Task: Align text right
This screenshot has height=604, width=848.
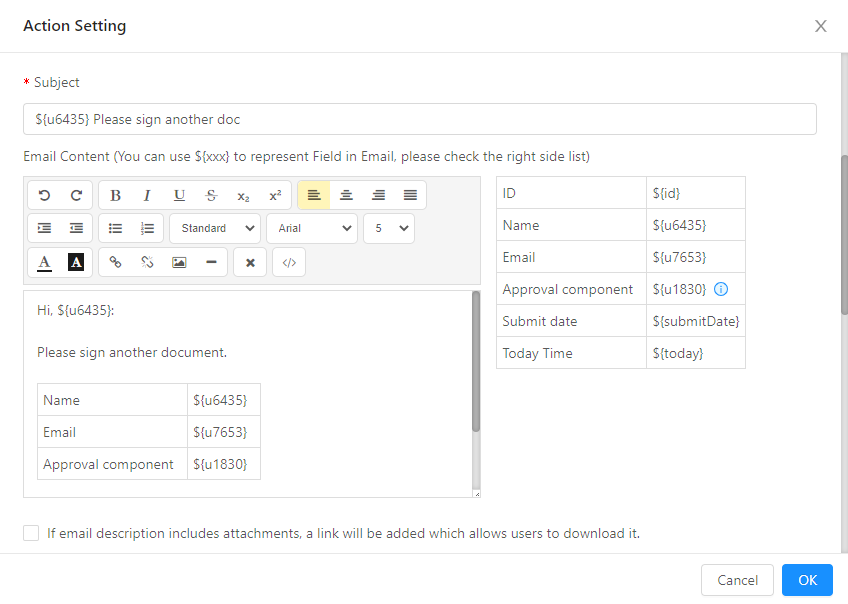Action: (x=378, y=195)
